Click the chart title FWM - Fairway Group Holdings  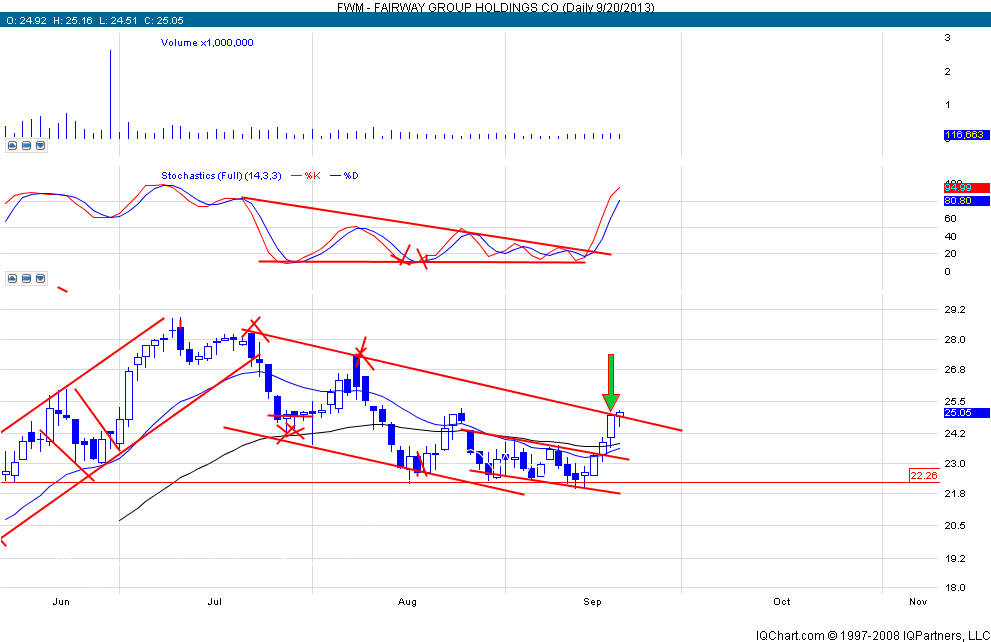(x=494, y=7)
